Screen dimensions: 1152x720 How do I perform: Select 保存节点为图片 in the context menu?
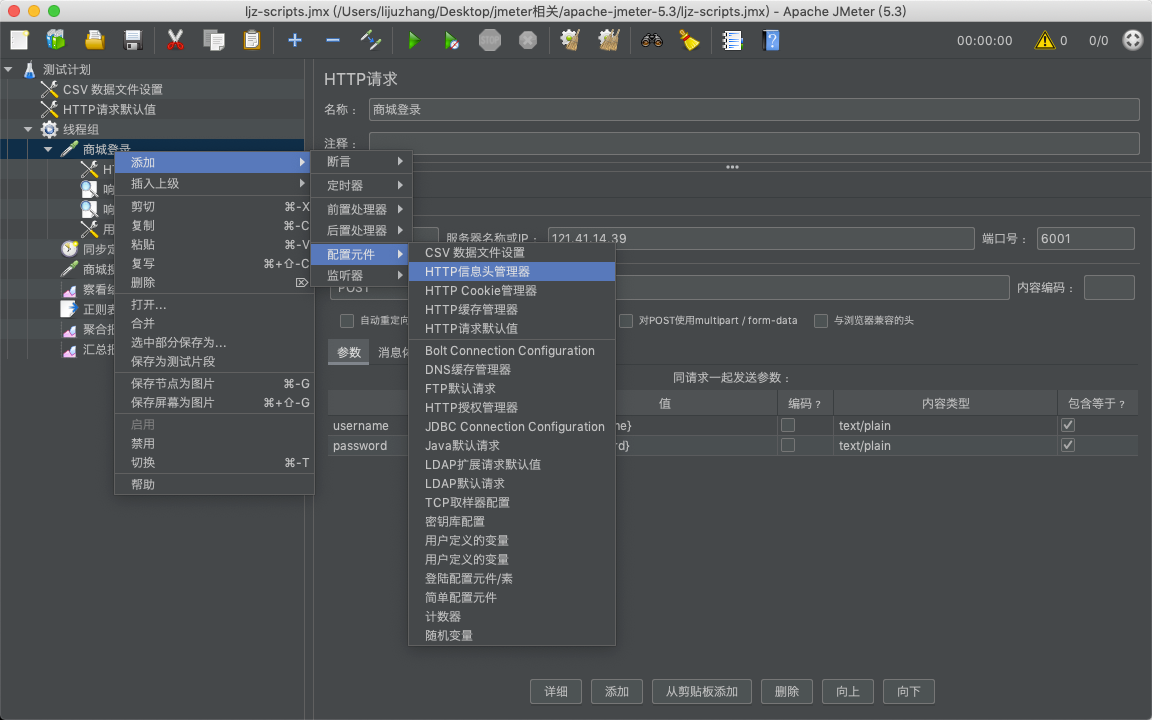(x=215, y=384)
